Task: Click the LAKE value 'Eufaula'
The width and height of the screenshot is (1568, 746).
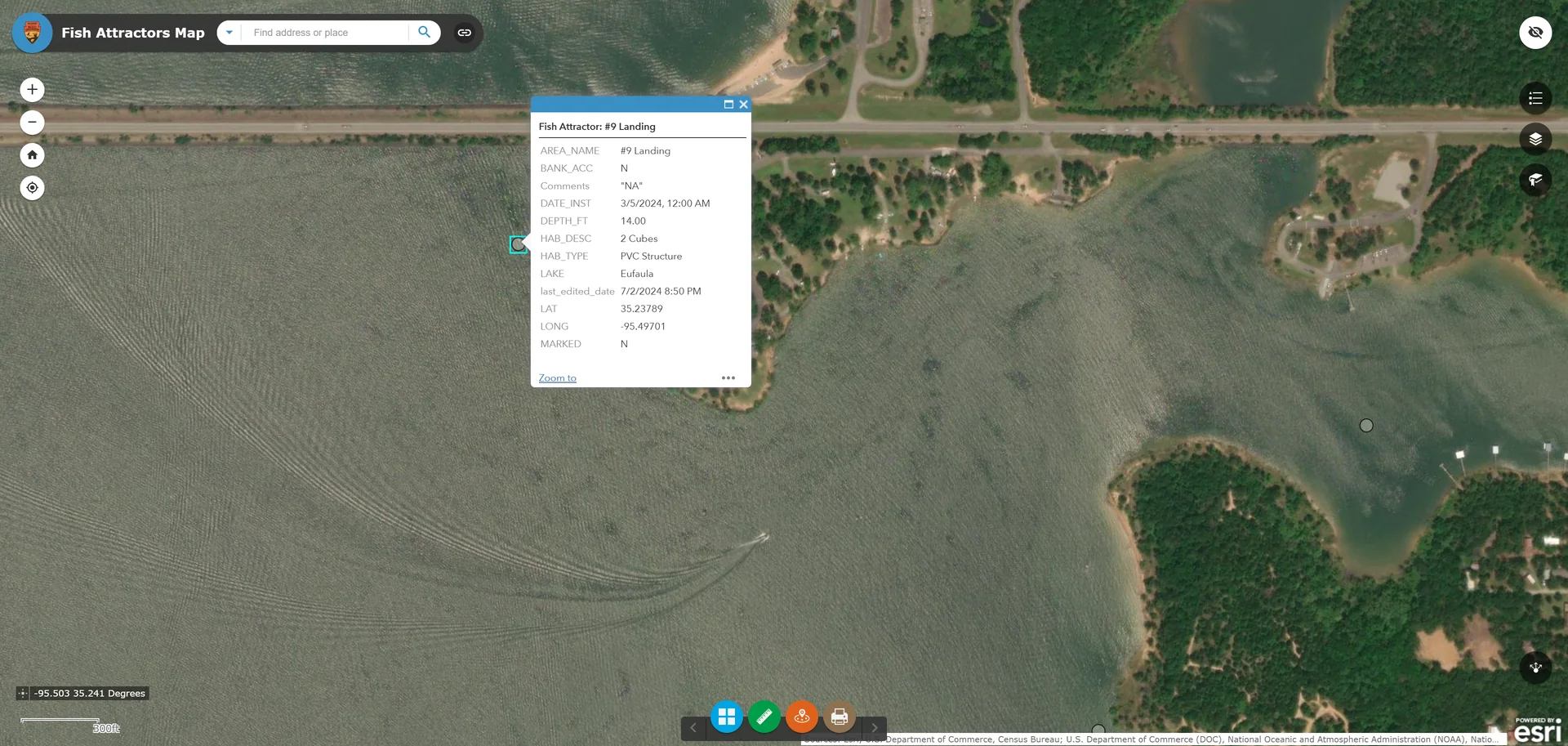Action: (637, 274)
